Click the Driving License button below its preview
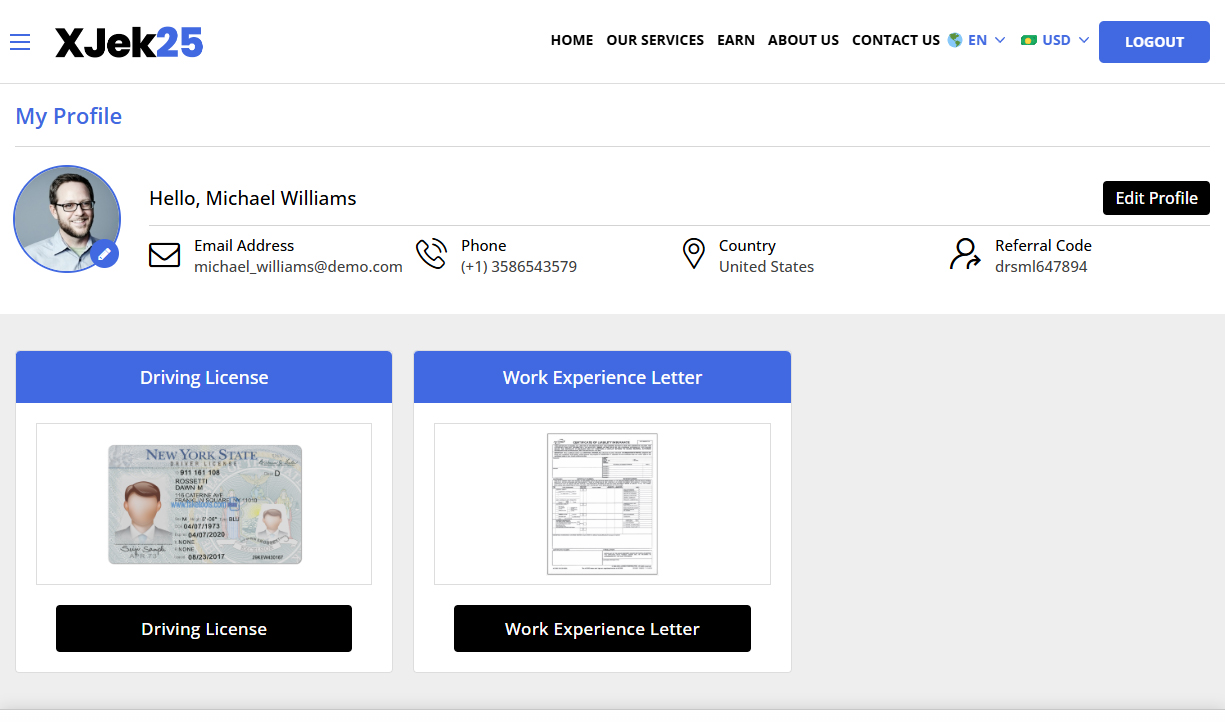The width and height of the screenshot is (1225, 722). (x=203, y=628)
